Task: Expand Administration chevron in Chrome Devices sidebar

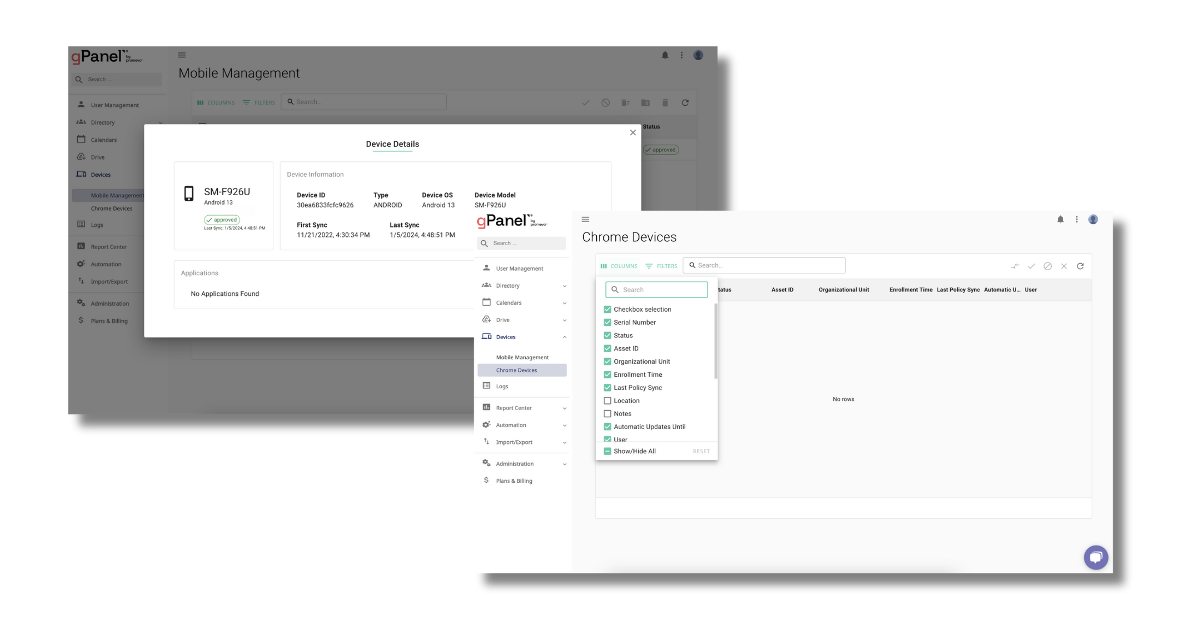Action: [564, 464]
